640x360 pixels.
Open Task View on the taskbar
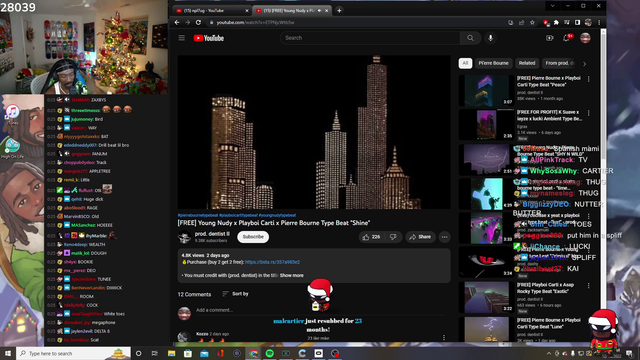point(155,353)
